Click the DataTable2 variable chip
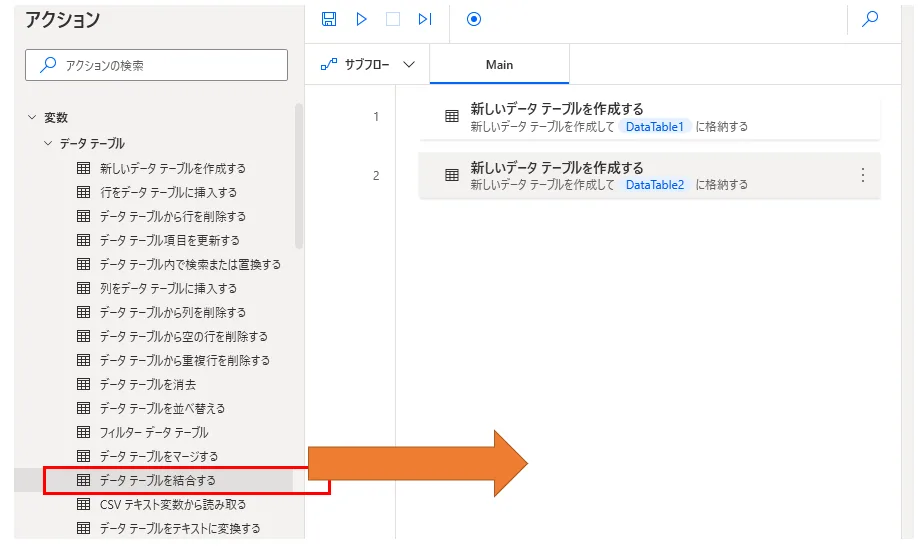918x548 pixels. 654,185
